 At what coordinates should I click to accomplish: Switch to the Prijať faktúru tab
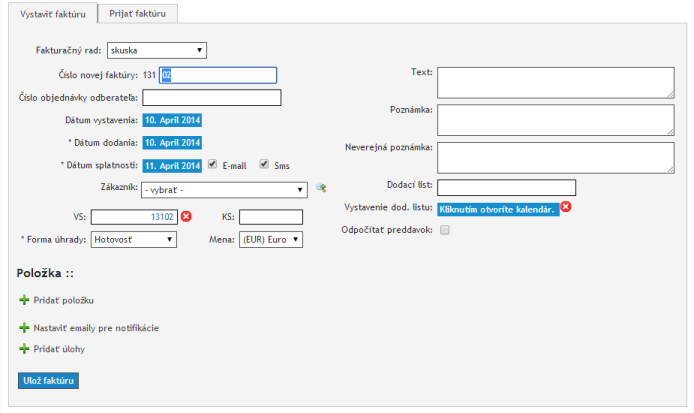pyautogui.click(x=138, y=13)
